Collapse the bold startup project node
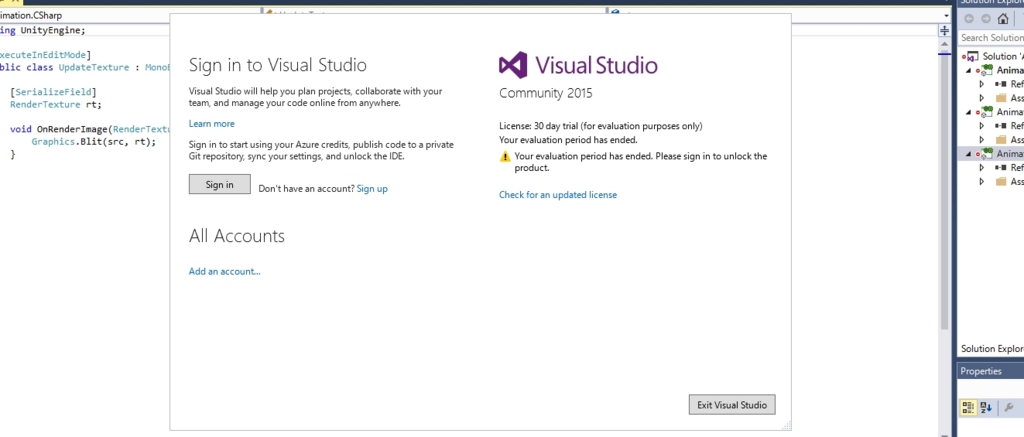 pos(968,71)
